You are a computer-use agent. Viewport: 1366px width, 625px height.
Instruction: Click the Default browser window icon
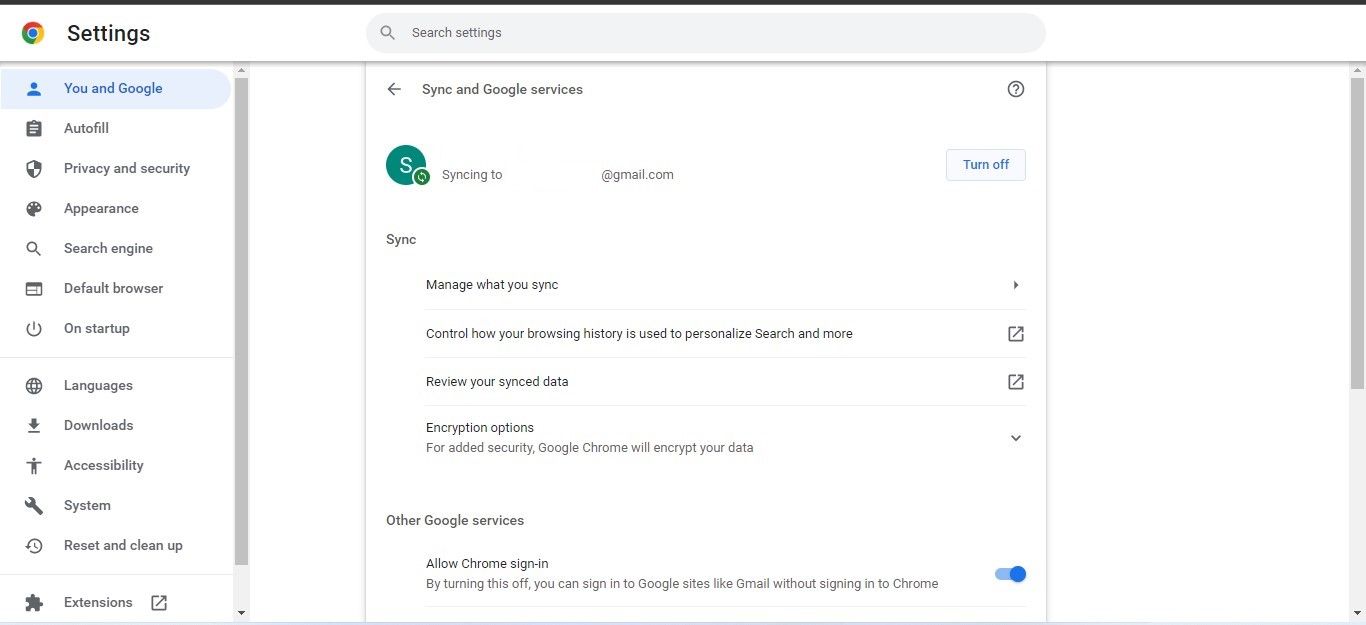pyautogui.click(x=34, y=289)
